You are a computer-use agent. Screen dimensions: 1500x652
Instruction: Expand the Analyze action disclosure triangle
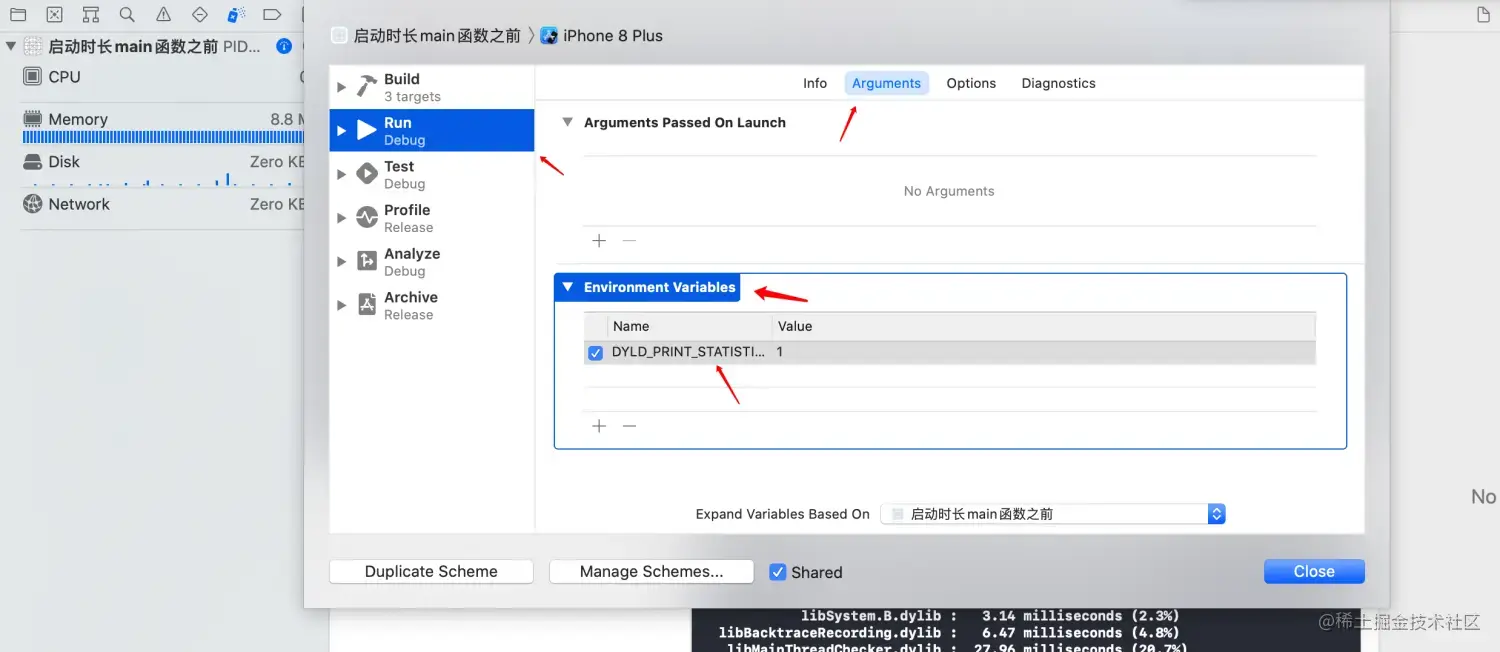(x=341, y=262)
